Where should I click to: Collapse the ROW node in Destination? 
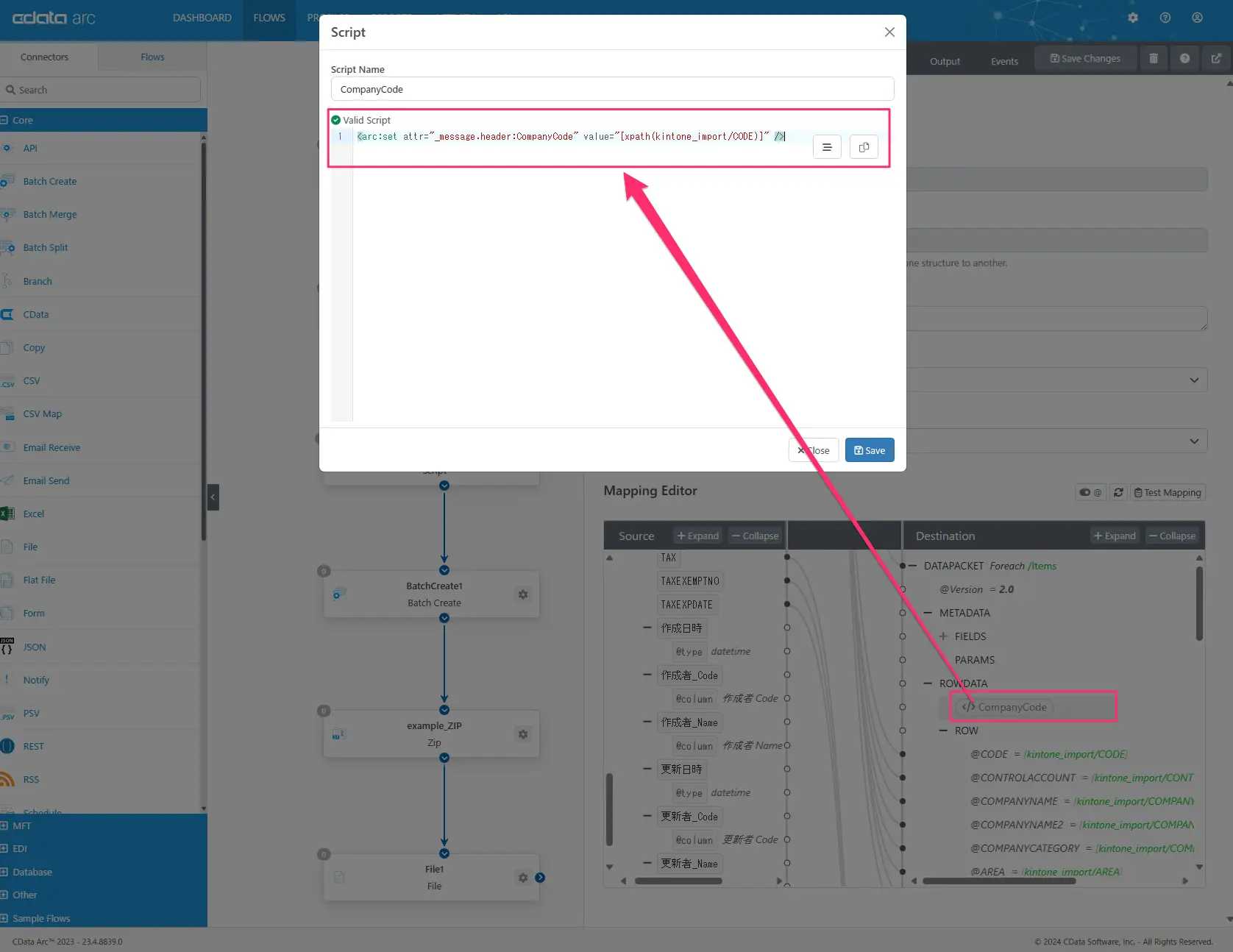[943, 731]
